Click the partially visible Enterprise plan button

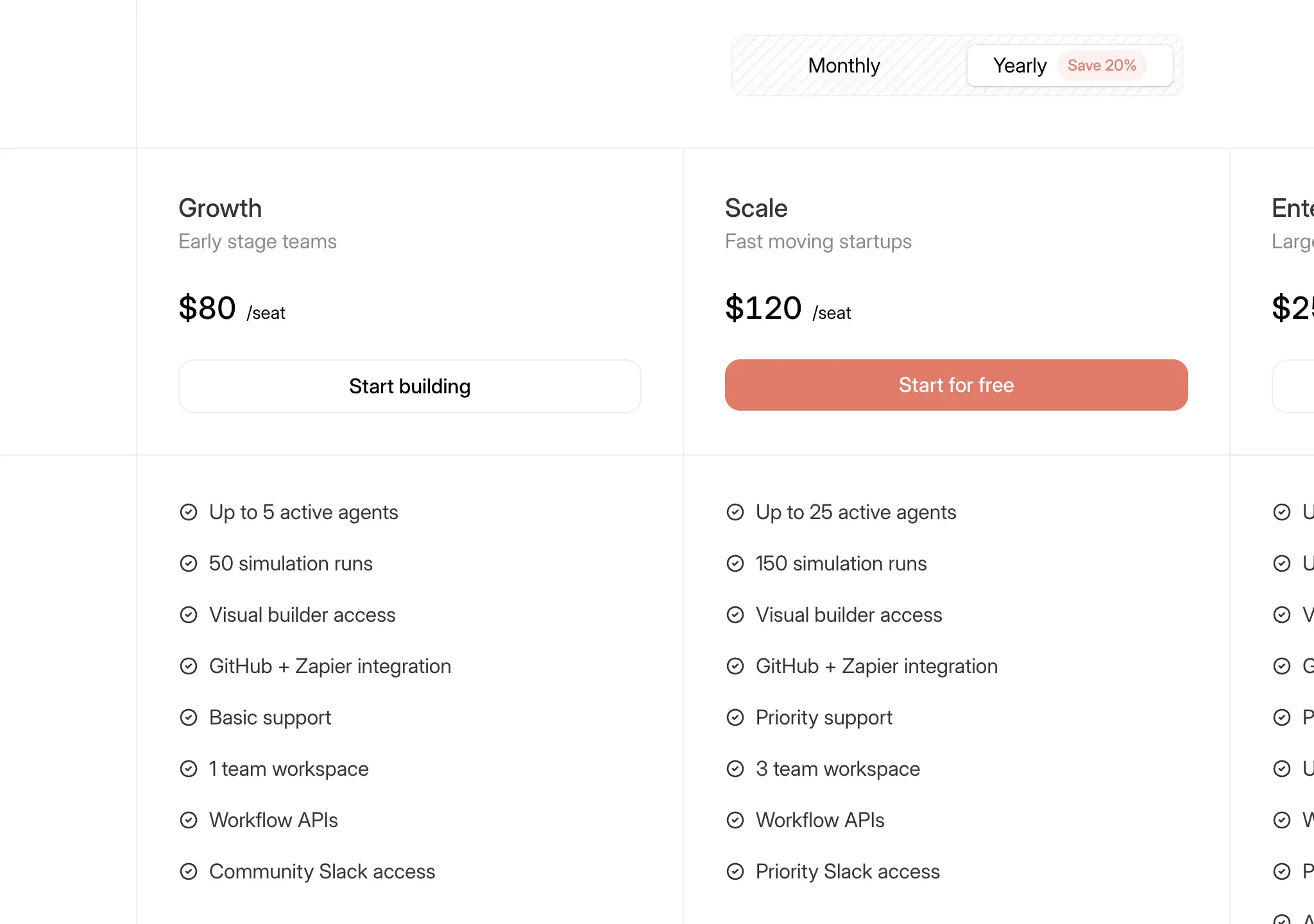coord(1295,386)
